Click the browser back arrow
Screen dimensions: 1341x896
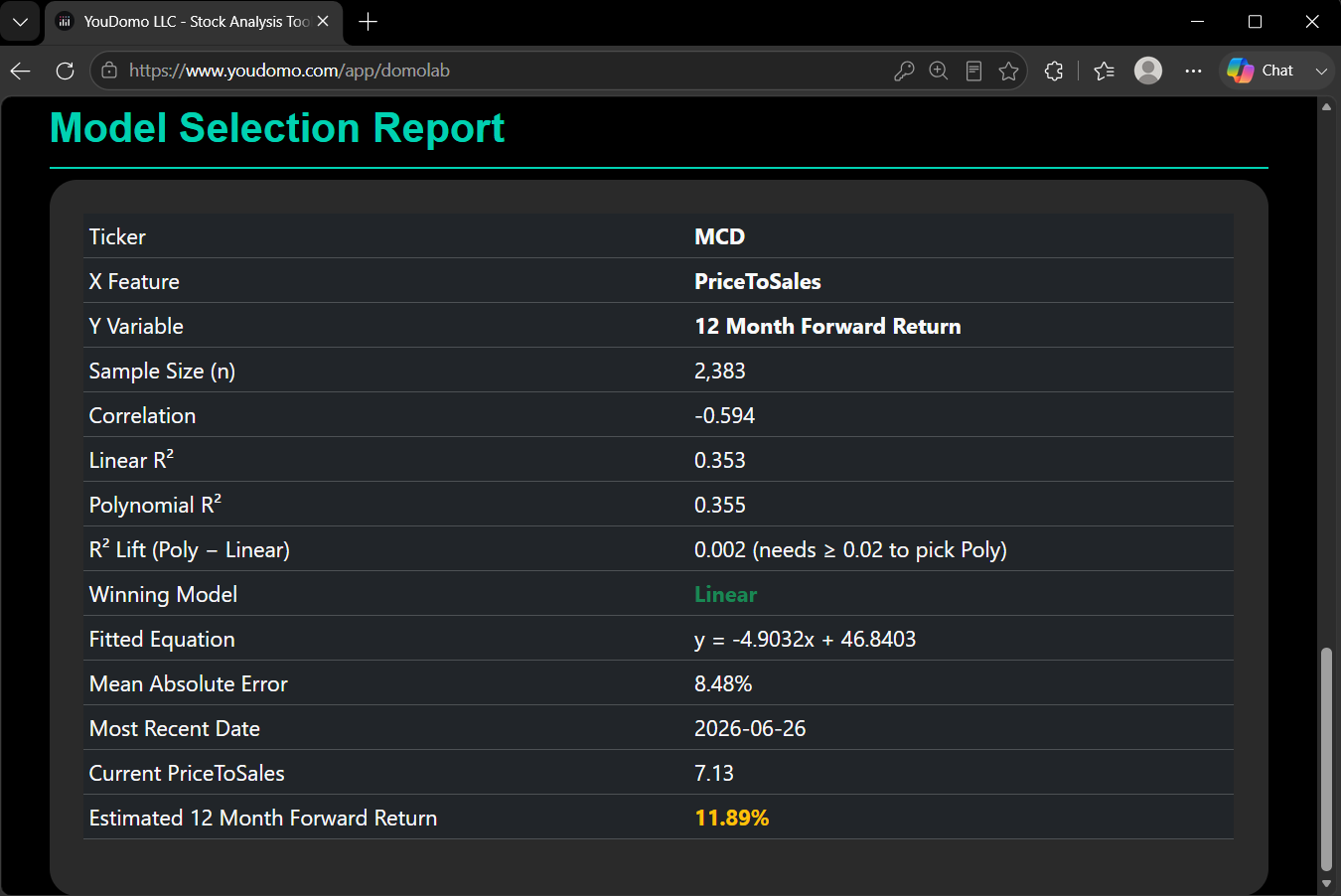click(21, 71)
